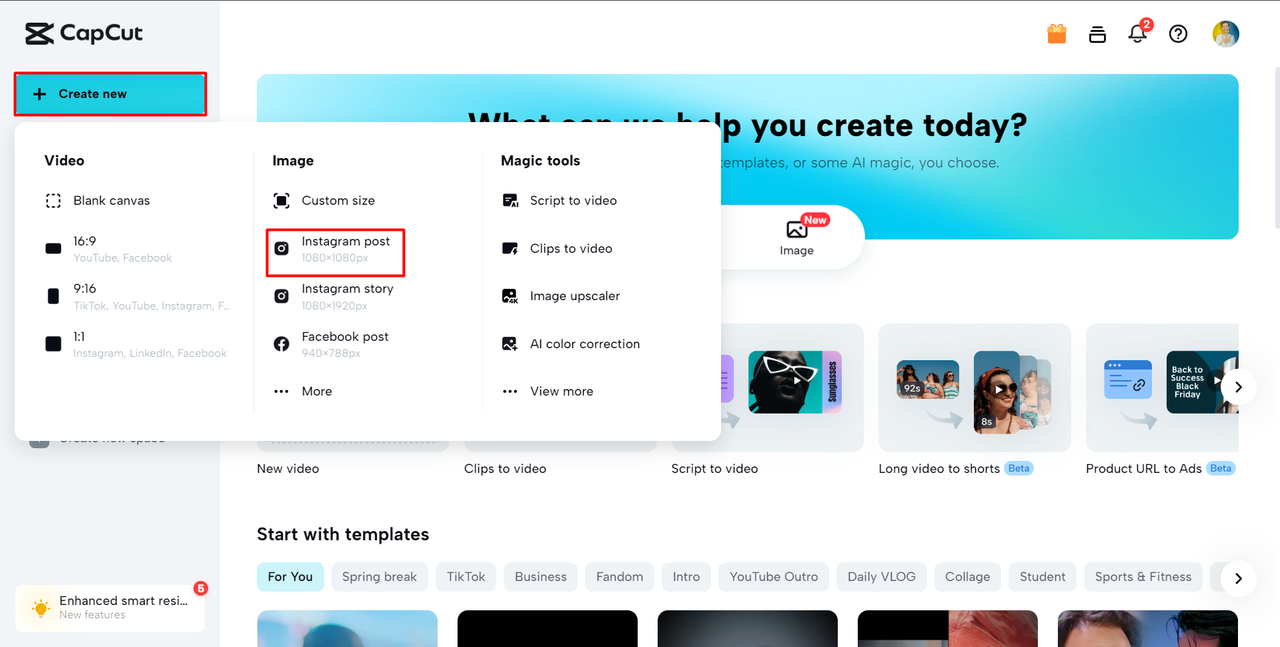The height and width of the screenshot is (647, 1280).
Task: Select the Student template tab
Action: click(x=1043, y=577)
